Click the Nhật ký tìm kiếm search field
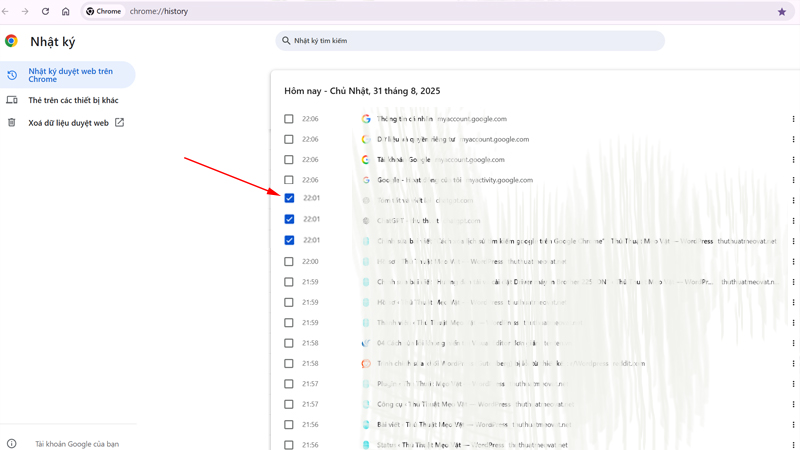Viewport: 800px width, 450px height. (470, 41)
